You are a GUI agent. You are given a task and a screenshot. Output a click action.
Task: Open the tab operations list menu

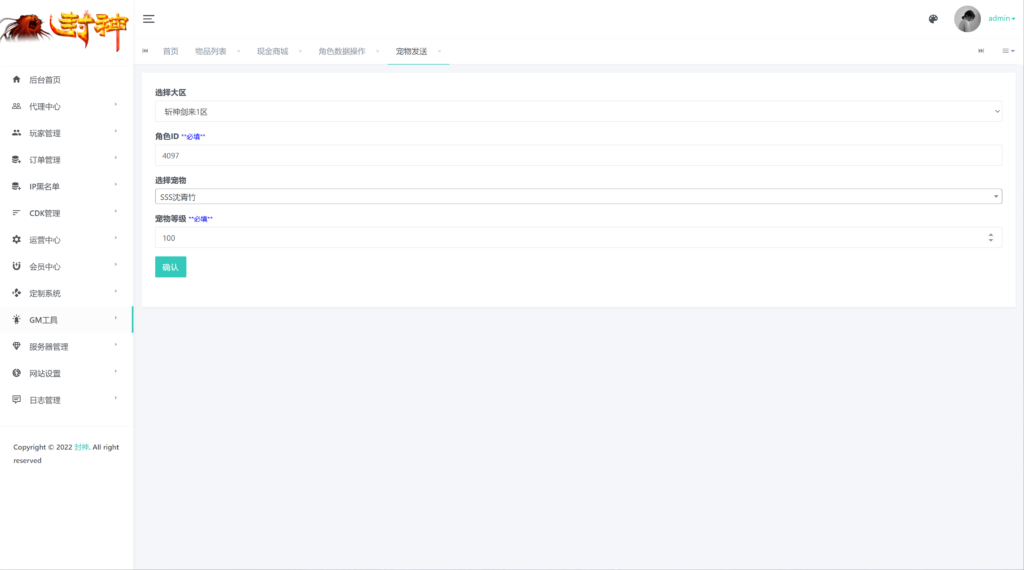point(1008,51)
